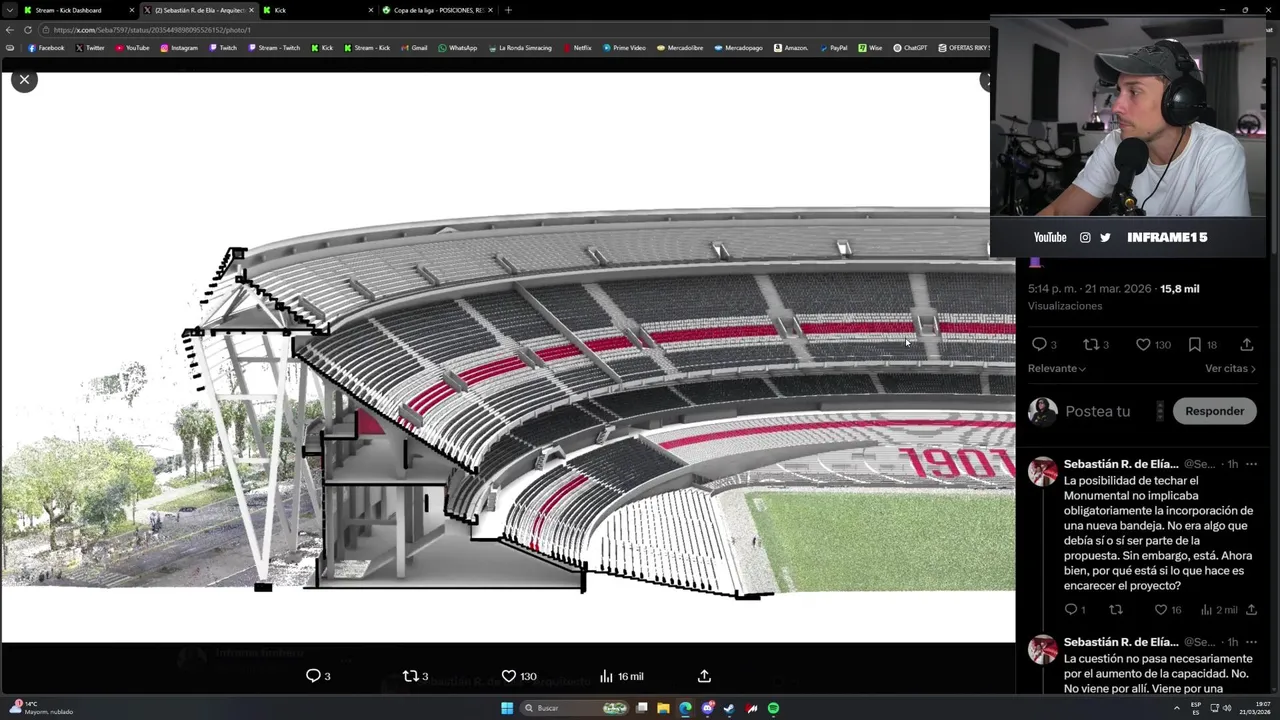This screenshot has height=720, width=1280.
Task: Share the first thread comment
Action: [x=1251, y=609]
